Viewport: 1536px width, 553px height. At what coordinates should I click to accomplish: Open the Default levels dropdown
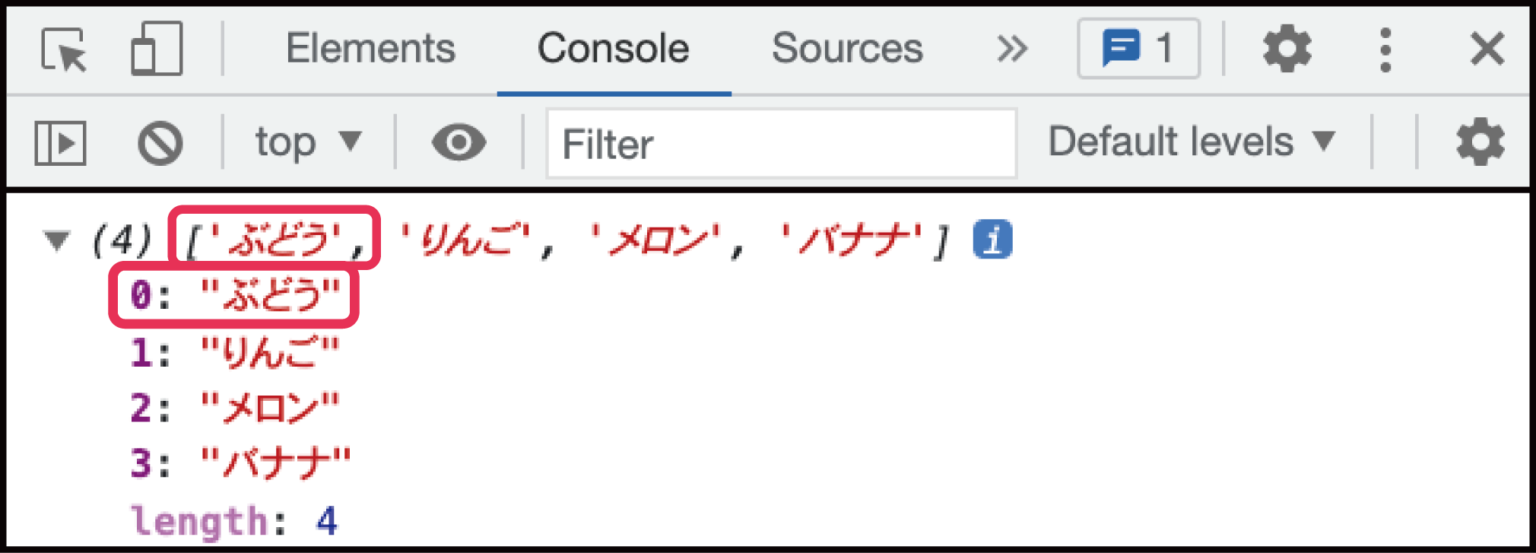pyautogui.click(x=1191, y=143)
